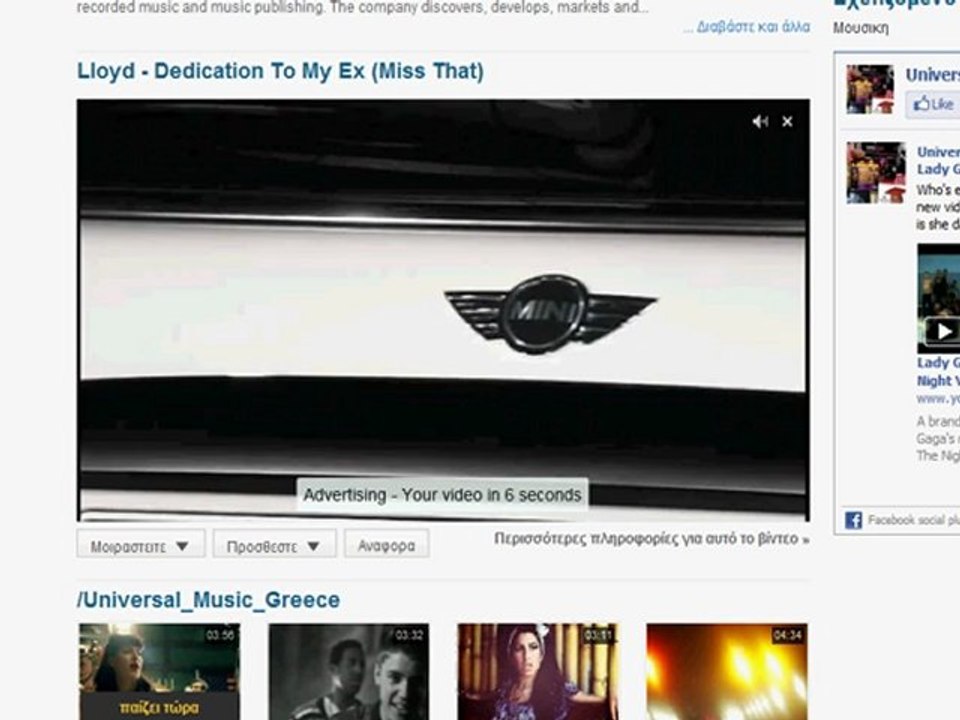Open the black-and-white video thumbnail lasting 03:32
The height and width of the screenshot is (720, 960).
(348, 672)
